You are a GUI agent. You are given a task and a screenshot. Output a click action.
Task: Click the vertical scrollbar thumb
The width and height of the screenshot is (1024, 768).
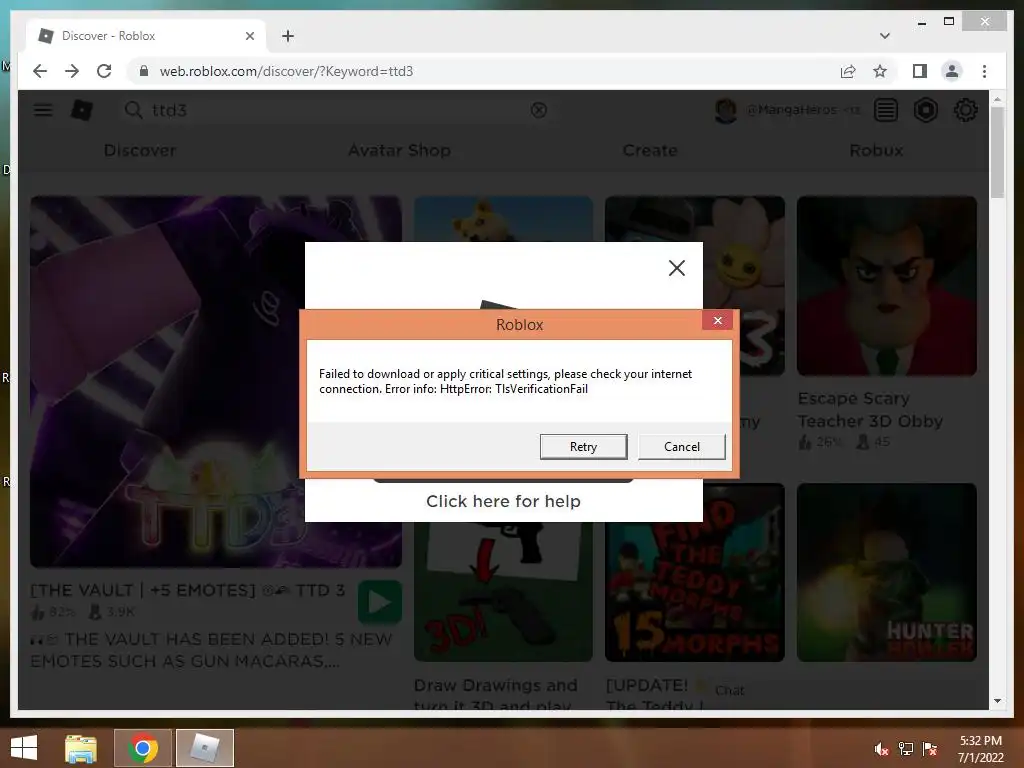[997, 152]
